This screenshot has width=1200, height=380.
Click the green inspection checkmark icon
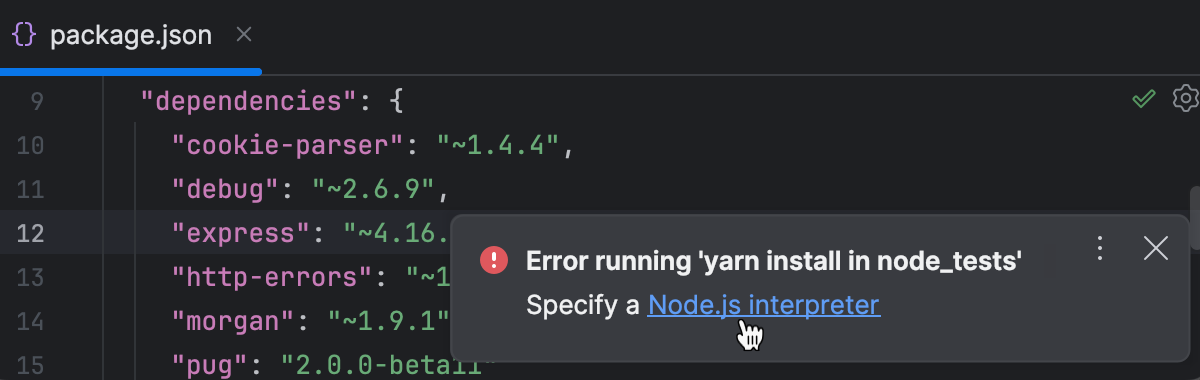click(1144, 99)
